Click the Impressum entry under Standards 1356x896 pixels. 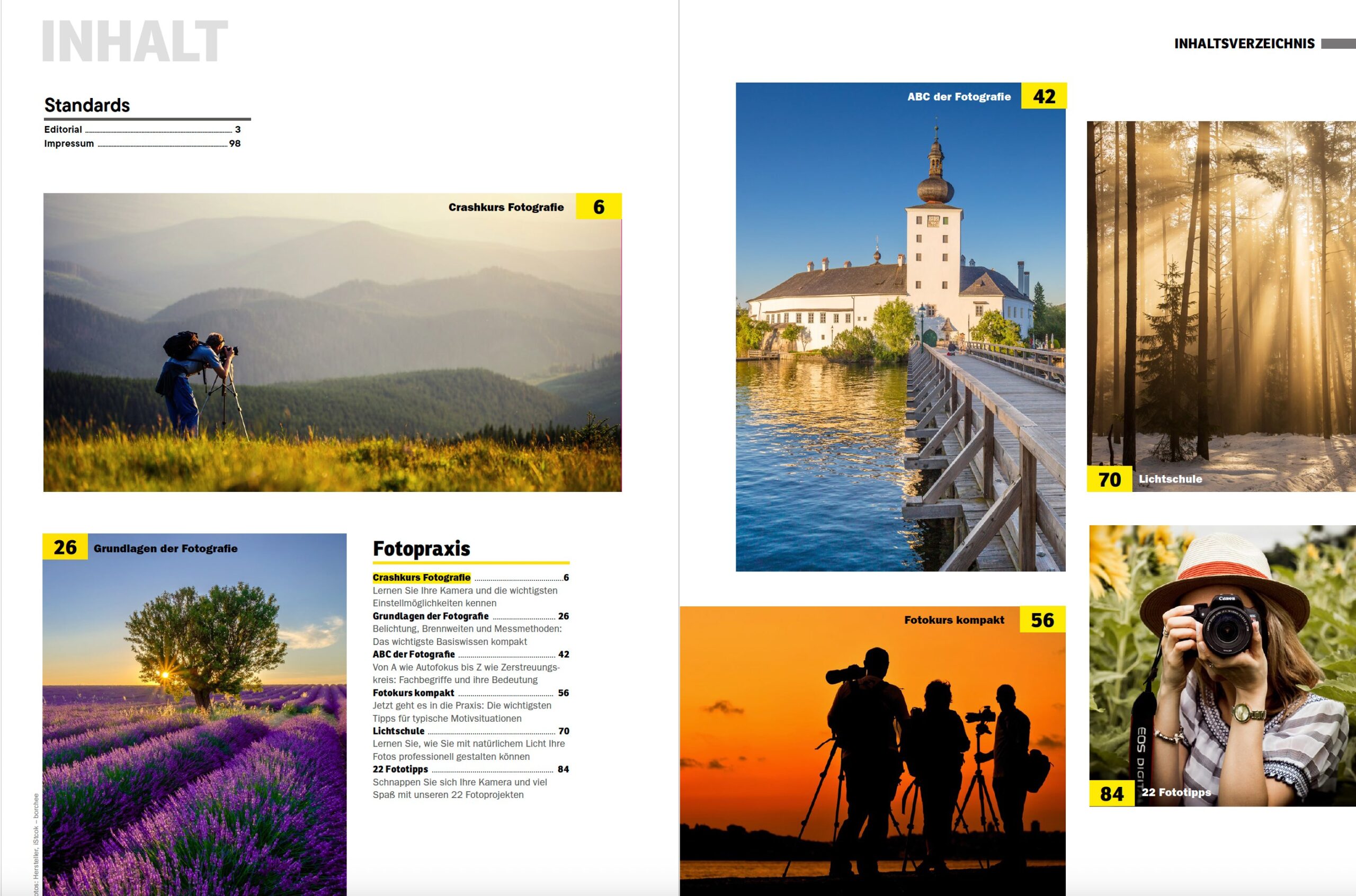pyautogui.click(x=68, y=144)
